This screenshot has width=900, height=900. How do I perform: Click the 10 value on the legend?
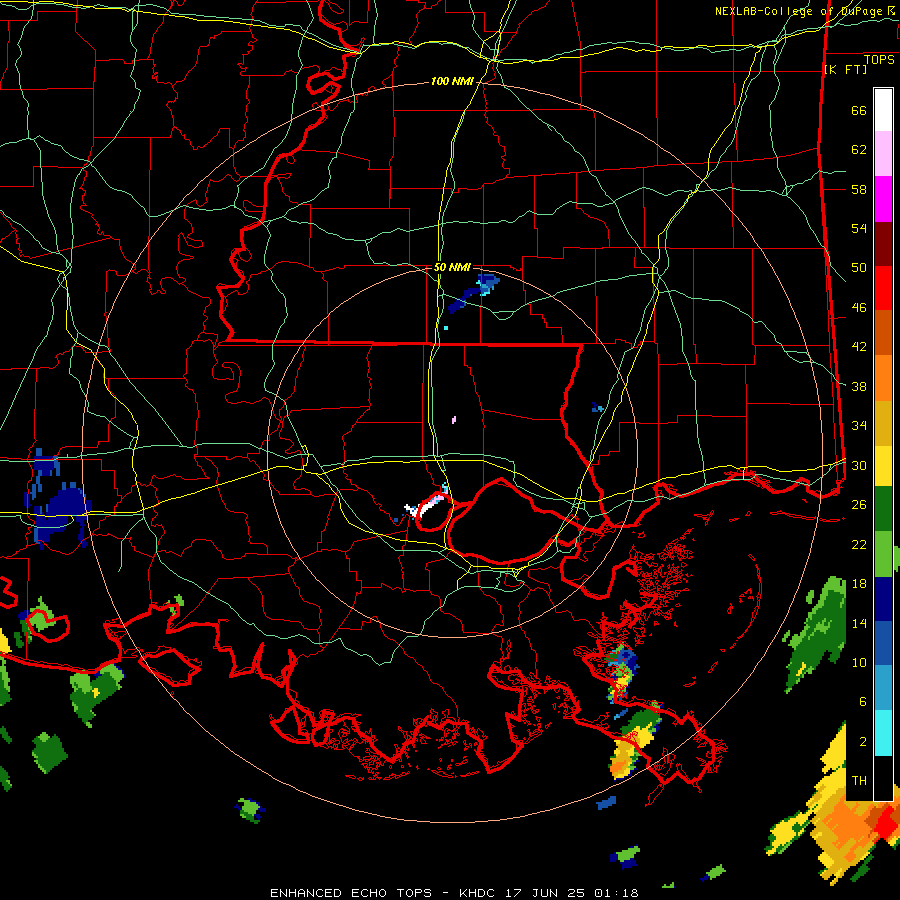859,662
